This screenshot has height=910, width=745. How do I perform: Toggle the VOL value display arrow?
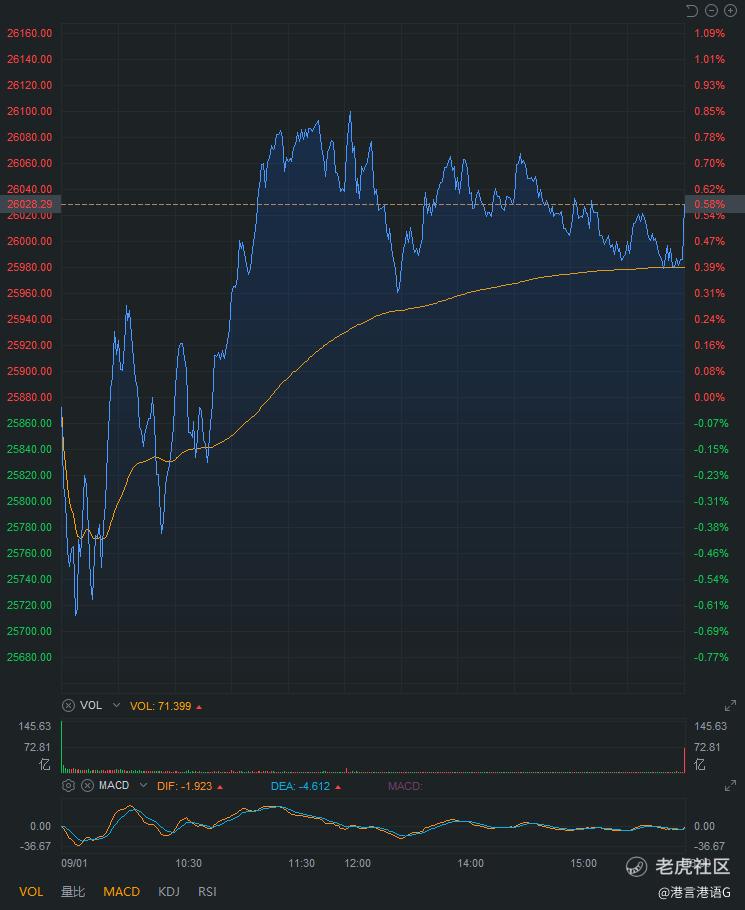[x=199, y=707]
